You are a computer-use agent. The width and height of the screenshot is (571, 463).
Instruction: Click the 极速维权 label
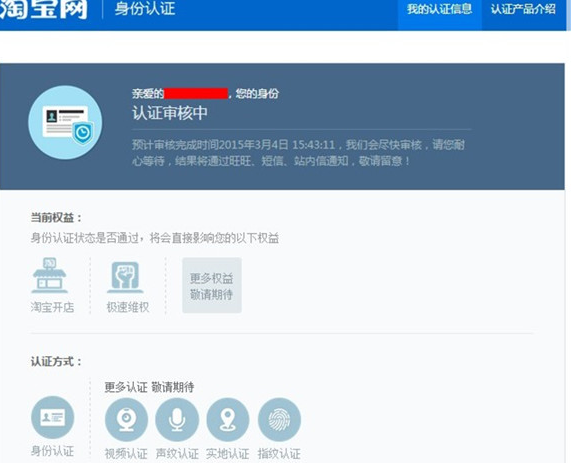pos(128,307)
